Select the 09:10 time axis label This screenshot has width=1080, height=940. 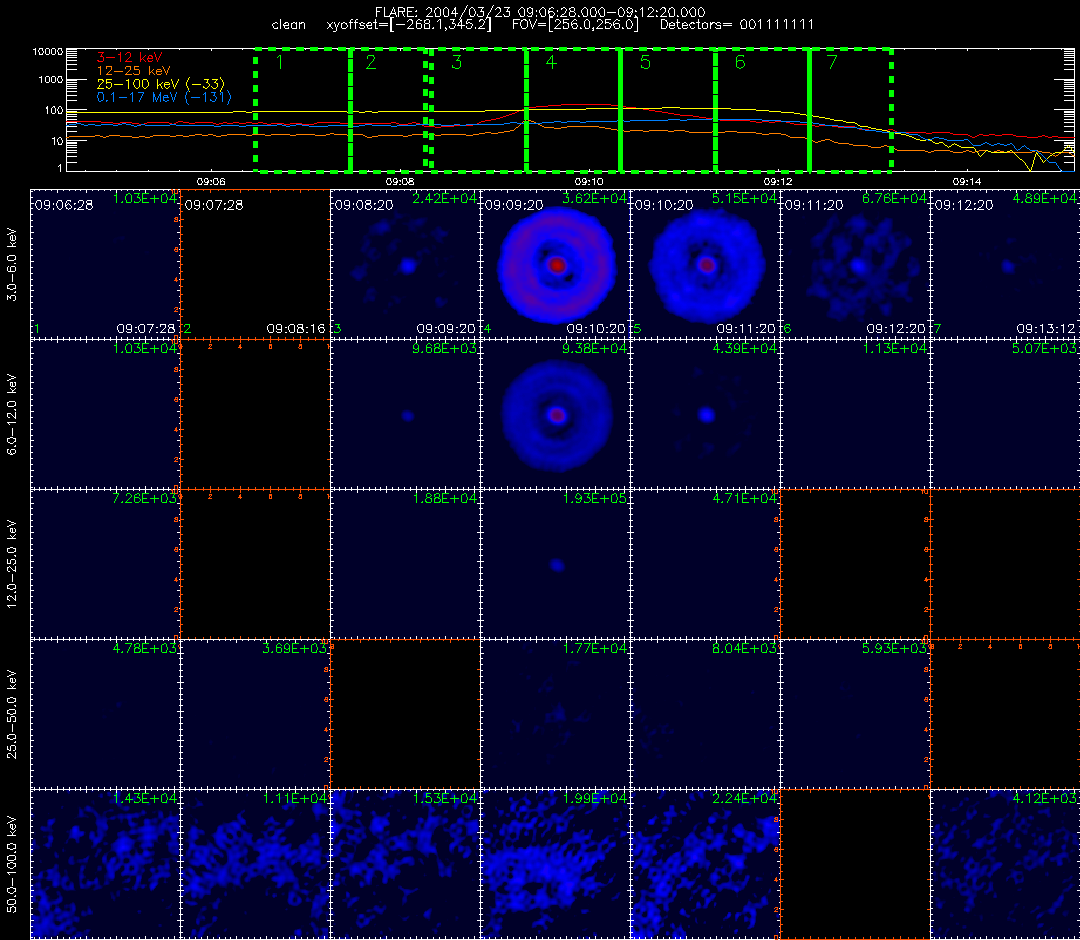pos(589,181)
